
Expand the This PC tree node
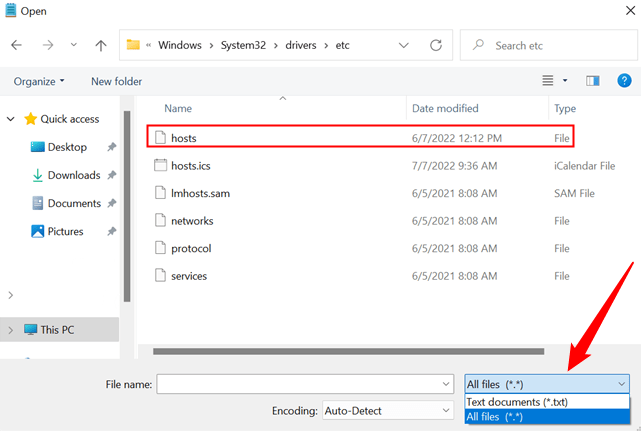(11, 330)
